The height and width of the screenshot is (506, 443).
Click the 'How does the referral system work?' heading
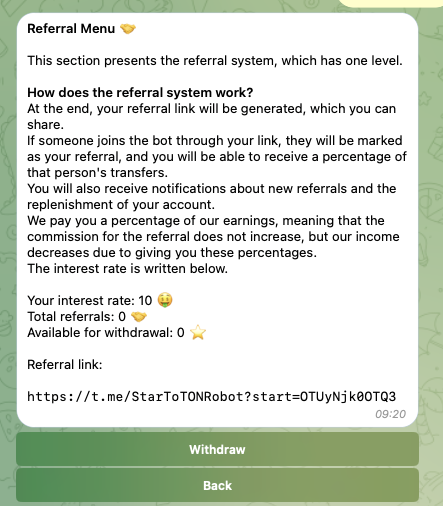point(140,93)
